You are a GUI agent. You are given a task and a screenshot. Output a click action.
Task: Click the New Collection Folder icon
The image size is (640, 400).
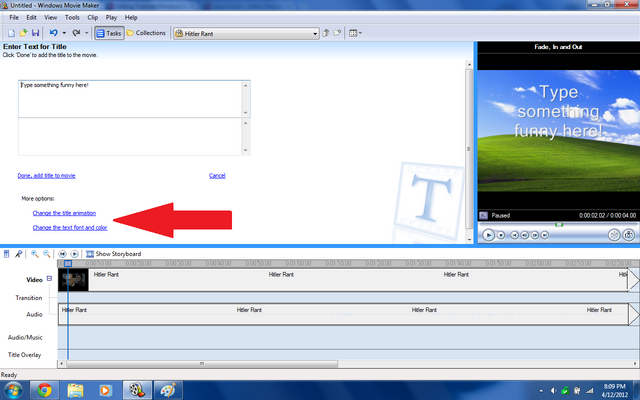coord(337,33)
